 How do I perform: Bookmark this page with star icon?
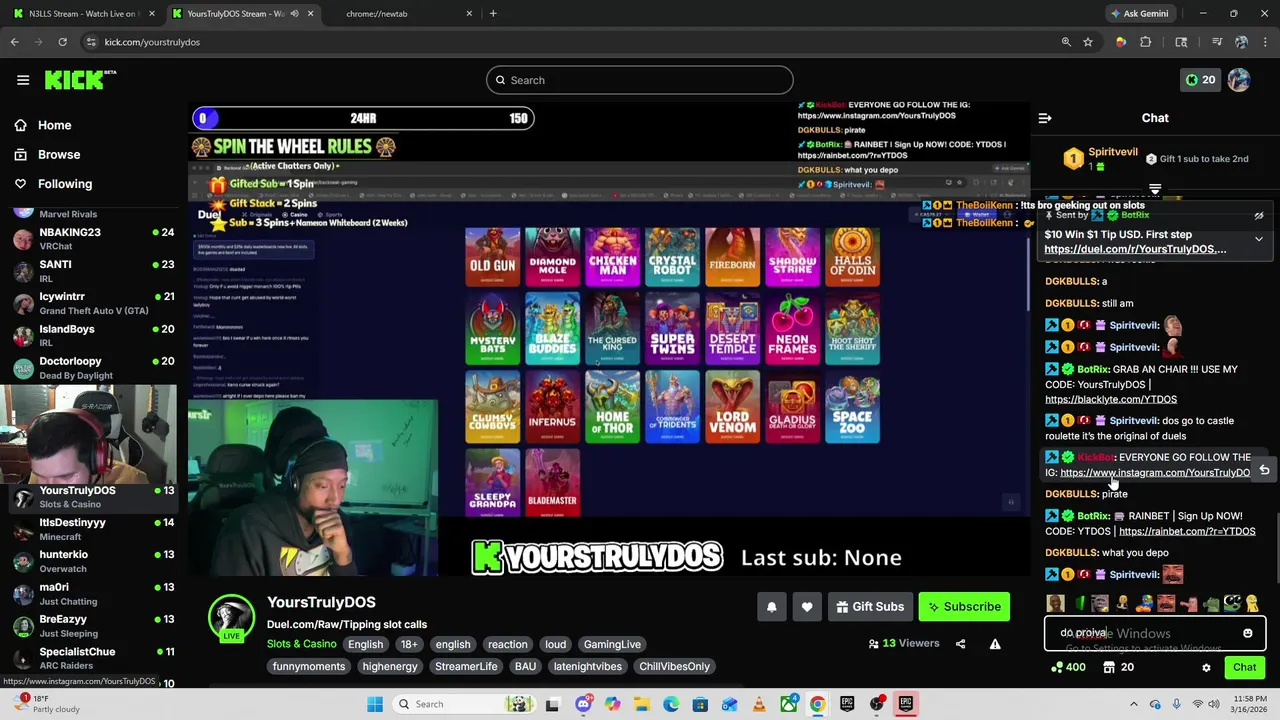pyautogui.click(x=1088, y=42)
